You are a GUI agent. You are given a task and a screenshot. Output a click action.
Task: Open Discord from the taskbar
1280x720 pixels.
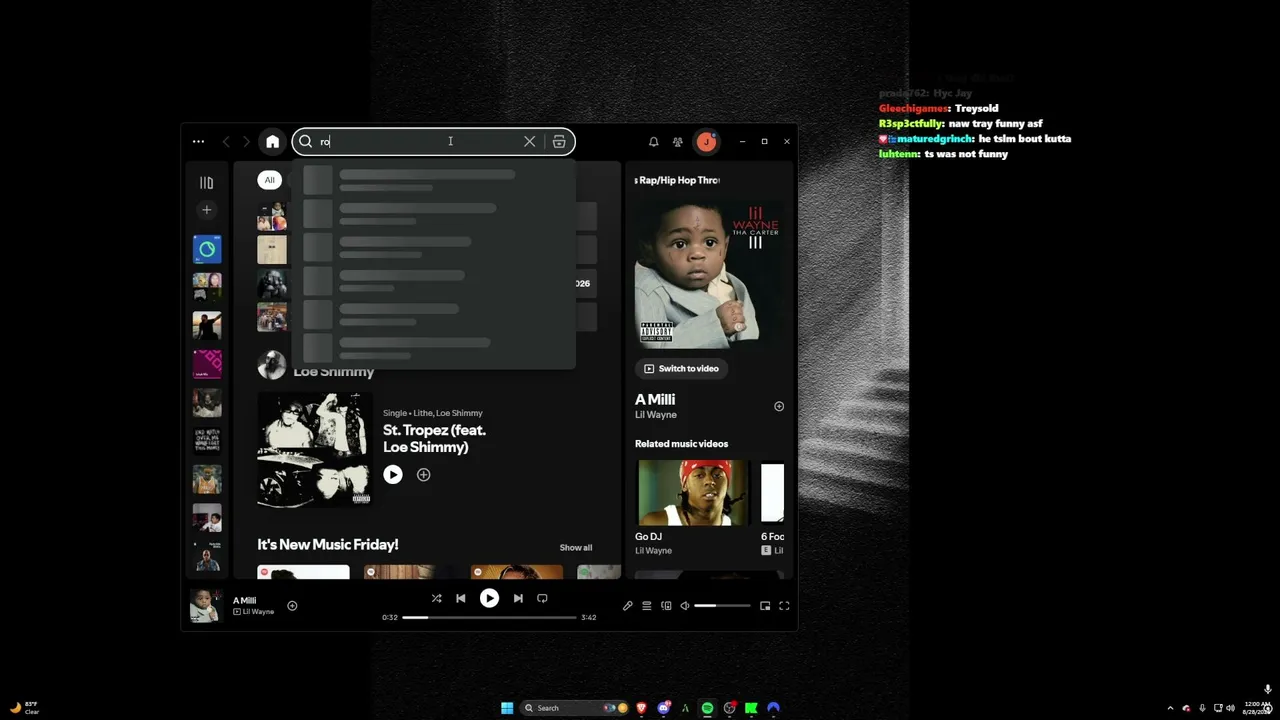(x=663, y=708)
